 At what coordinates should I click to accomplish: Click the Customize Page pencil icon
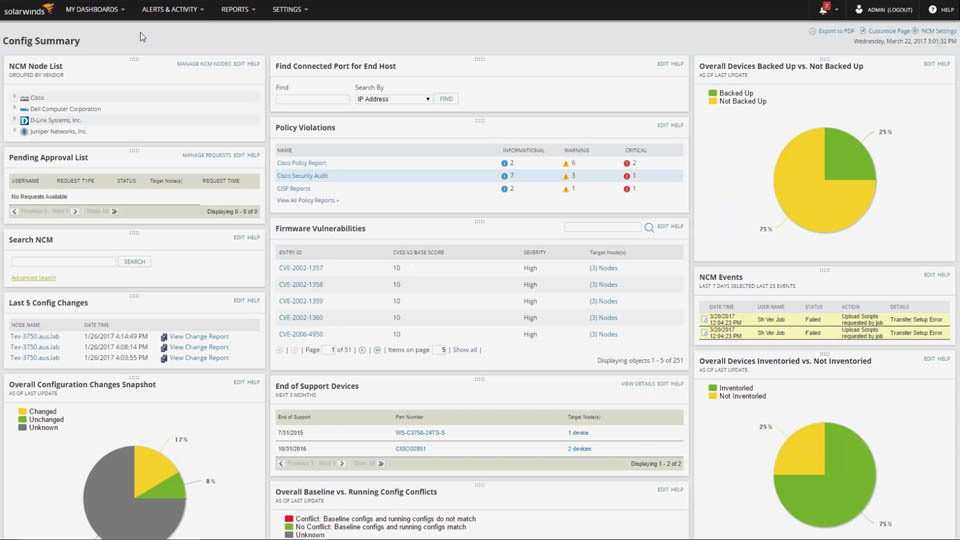pyautogui.click(x=863, y=31)
